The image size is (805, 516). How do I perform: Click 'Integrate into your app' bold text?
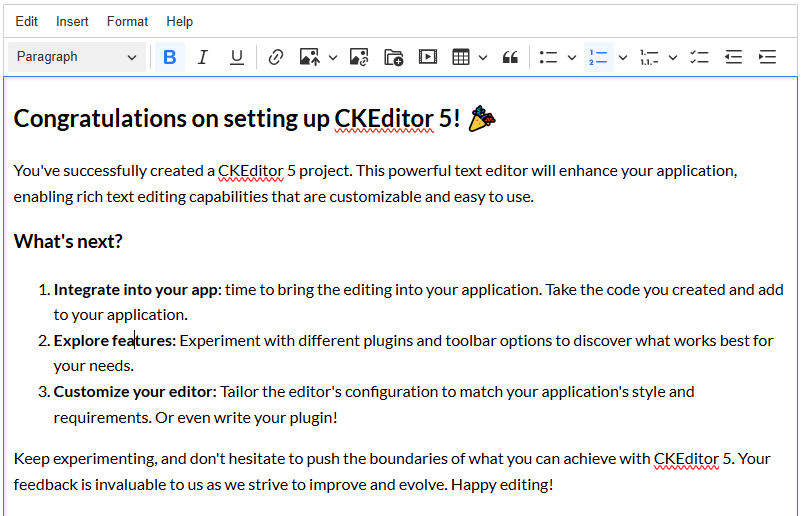coord(136,290)
